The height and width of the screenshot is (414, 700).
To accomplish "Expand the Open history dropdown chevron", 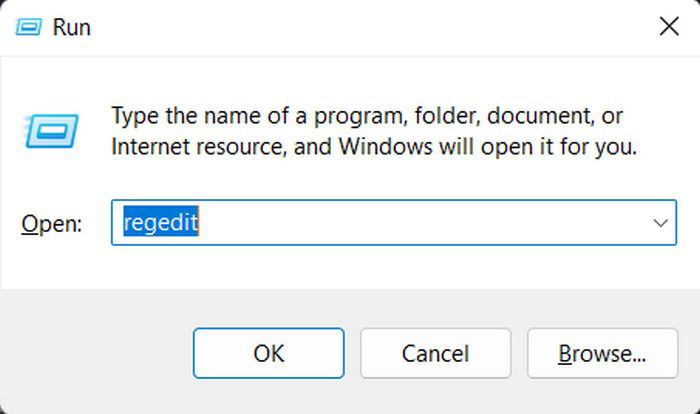I will 660,222.
